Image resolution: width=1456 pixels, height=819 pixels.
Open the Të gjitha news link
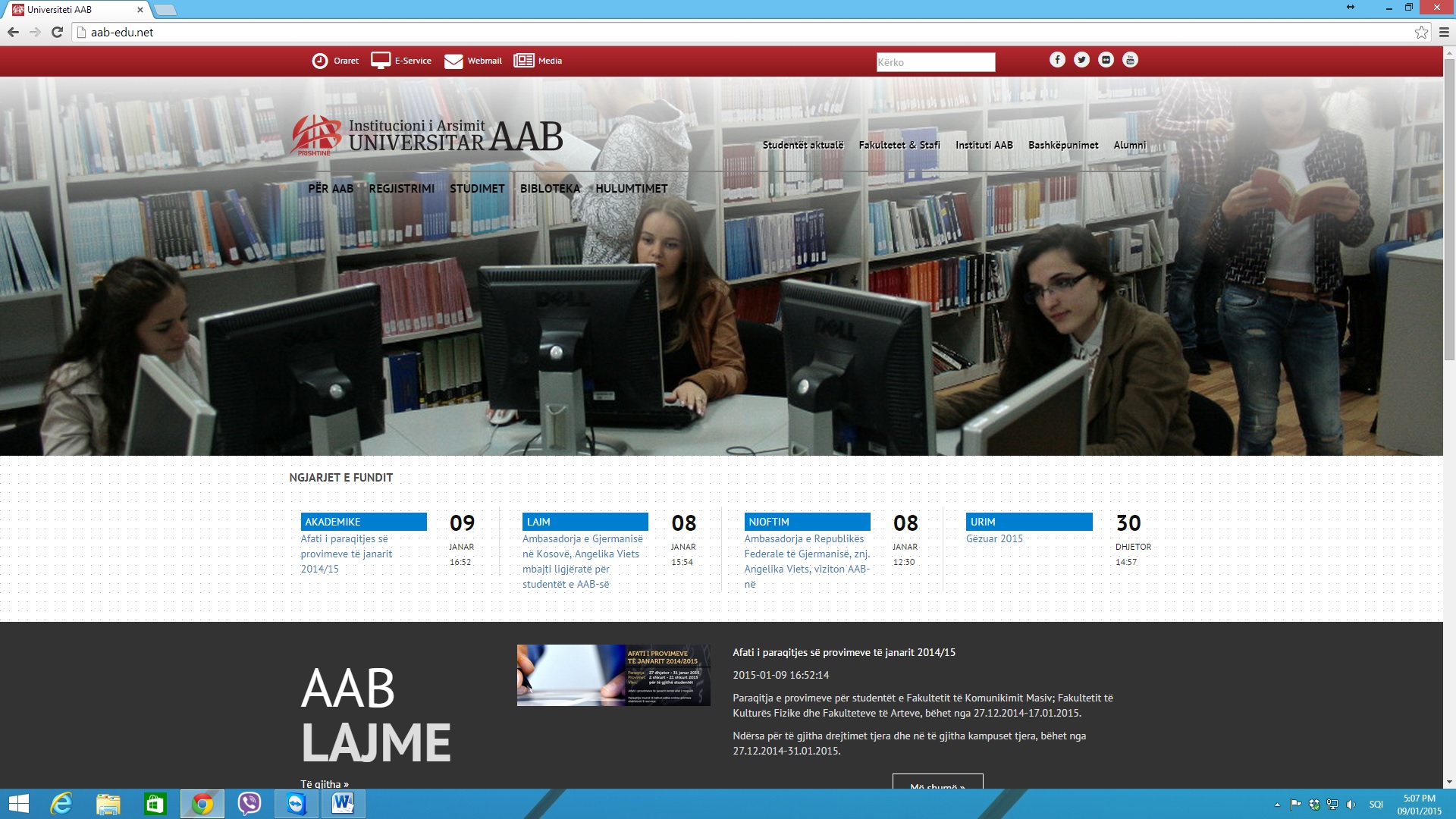click(325, 784)
